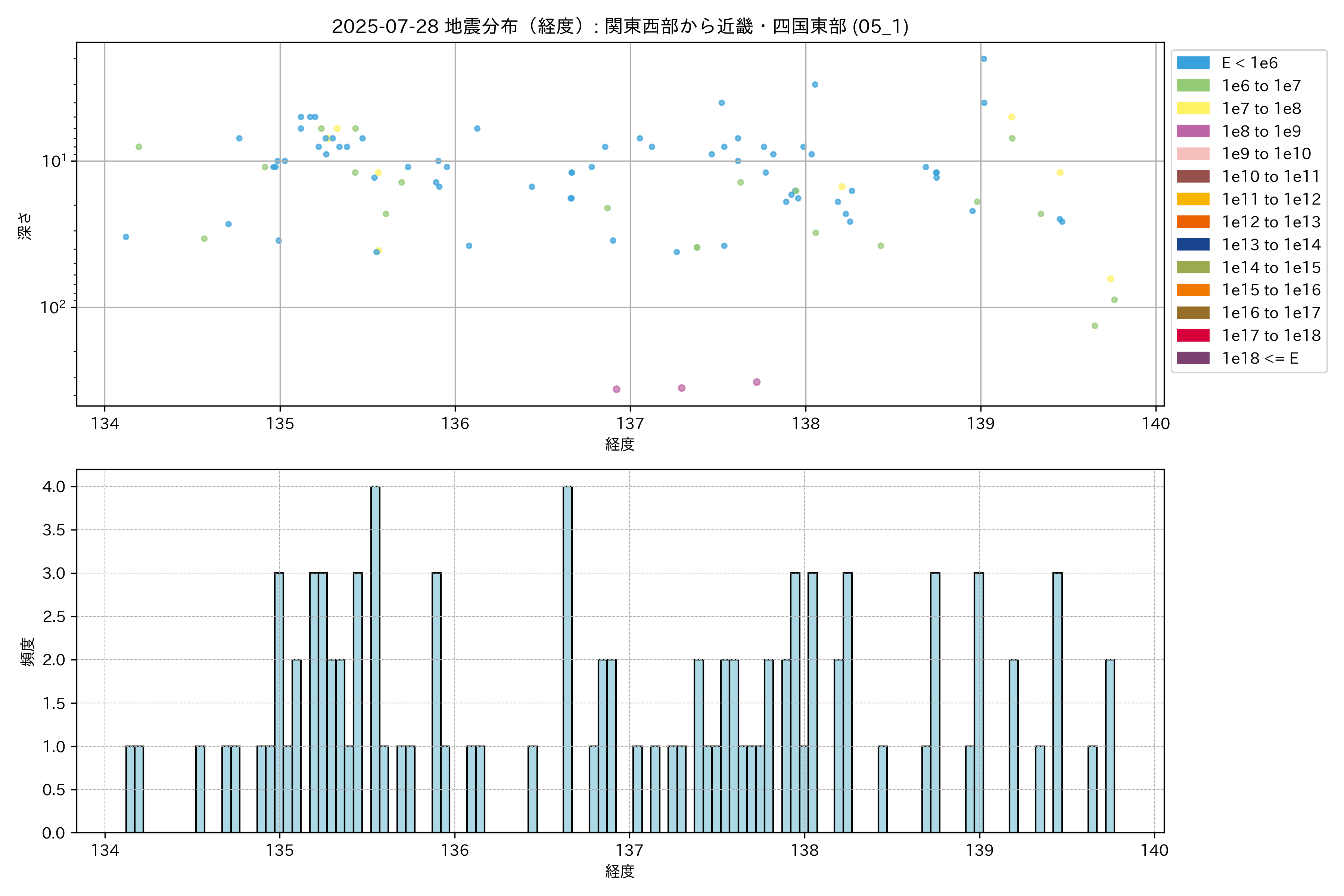Click the 頻度 y-axis label of histogram
The width and height of the screenshot is (1344, 896).
click(27, 651)
